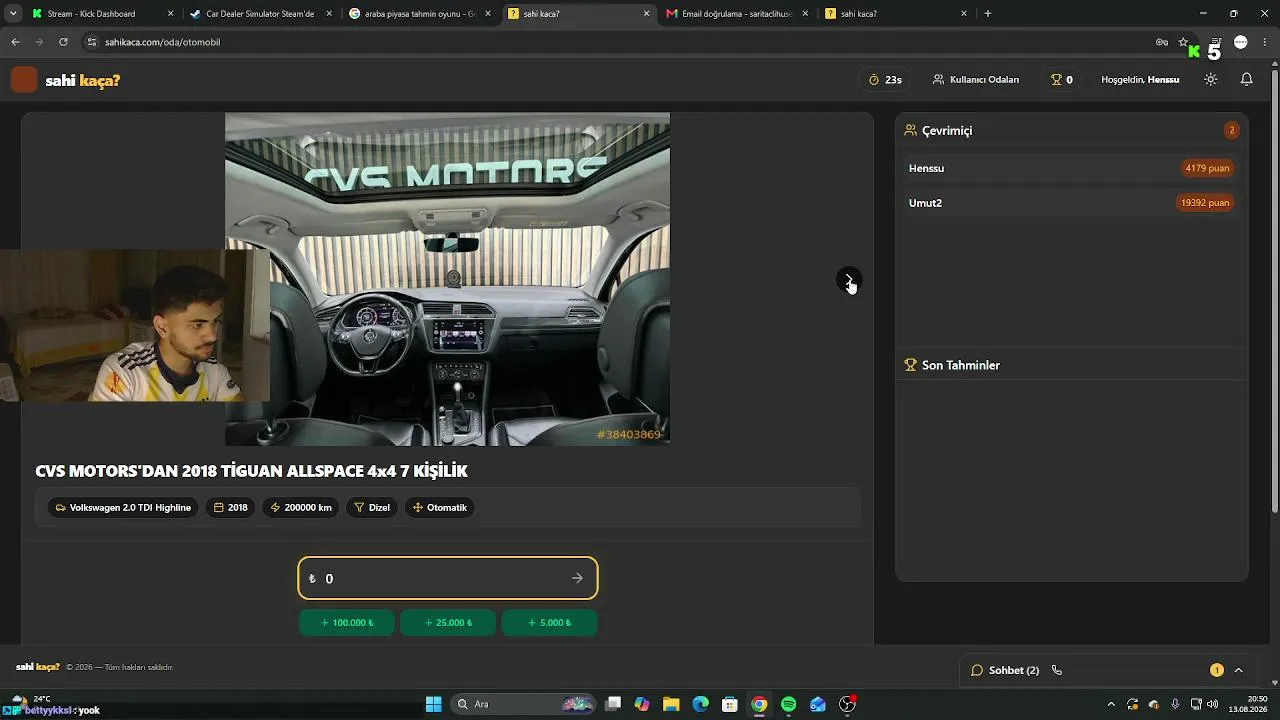Switch to the araba piyasa tahmin oyunu tab
Viewport: 1280px width, 720px height.
[418, 14]
